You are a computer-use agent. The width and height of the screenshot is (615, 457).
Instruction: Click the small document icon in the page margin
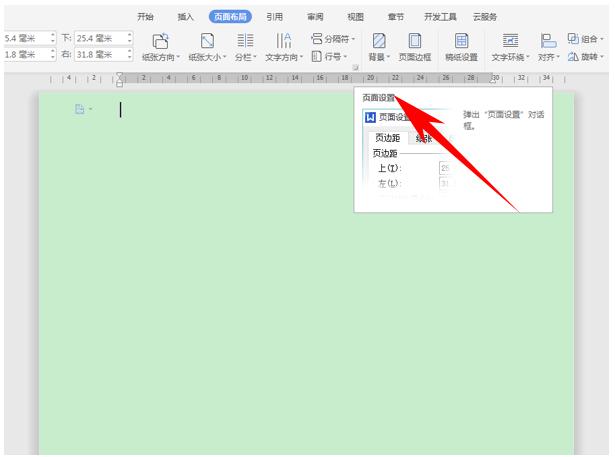tap(80, 109)
